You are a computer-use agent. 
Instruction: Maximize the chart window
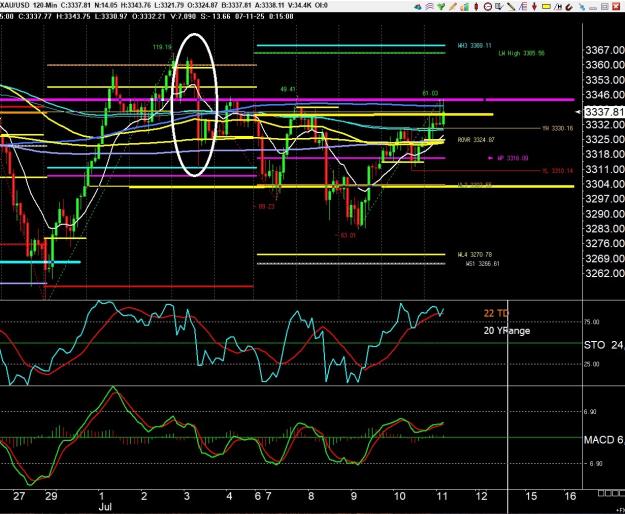605,6
